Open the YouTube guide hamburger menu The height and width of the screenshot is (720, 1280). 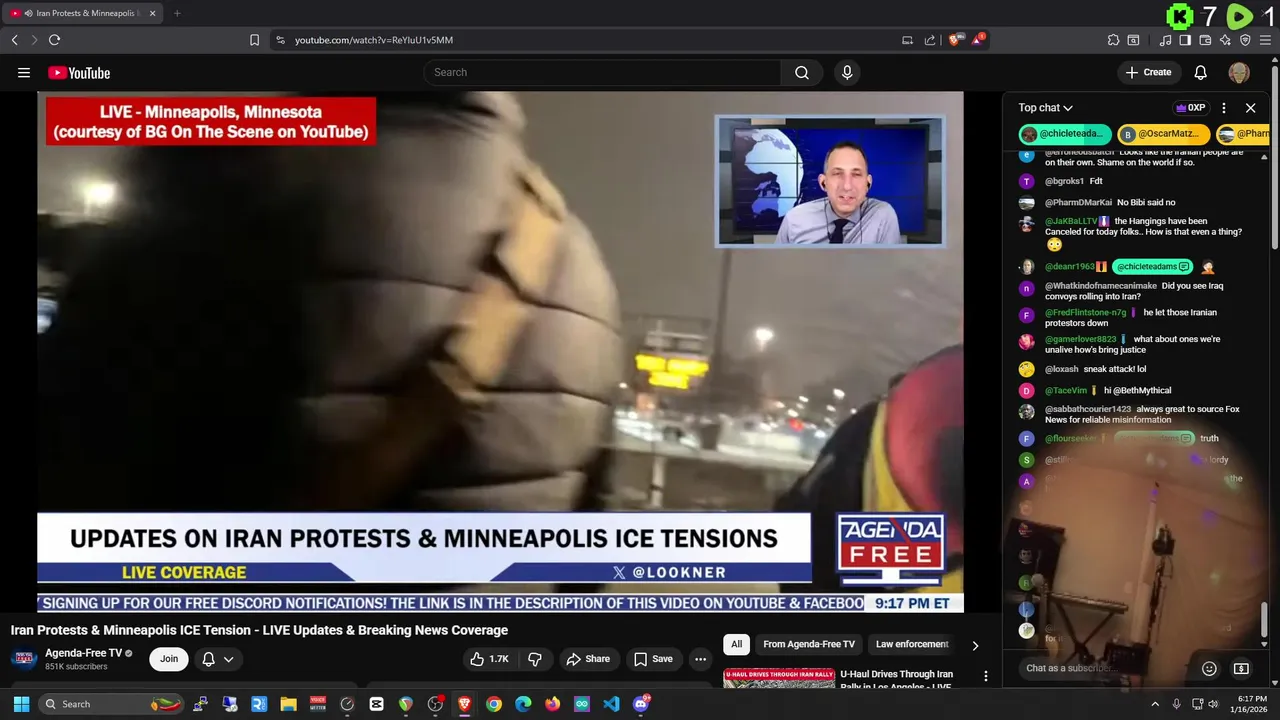pyautogui.click(x=24, y=72)
